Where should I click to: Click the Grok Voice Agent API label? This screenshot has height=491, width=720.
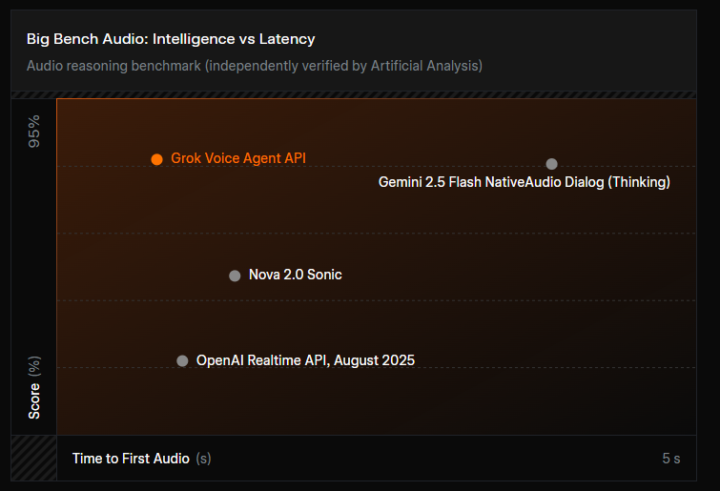(238, 158)
